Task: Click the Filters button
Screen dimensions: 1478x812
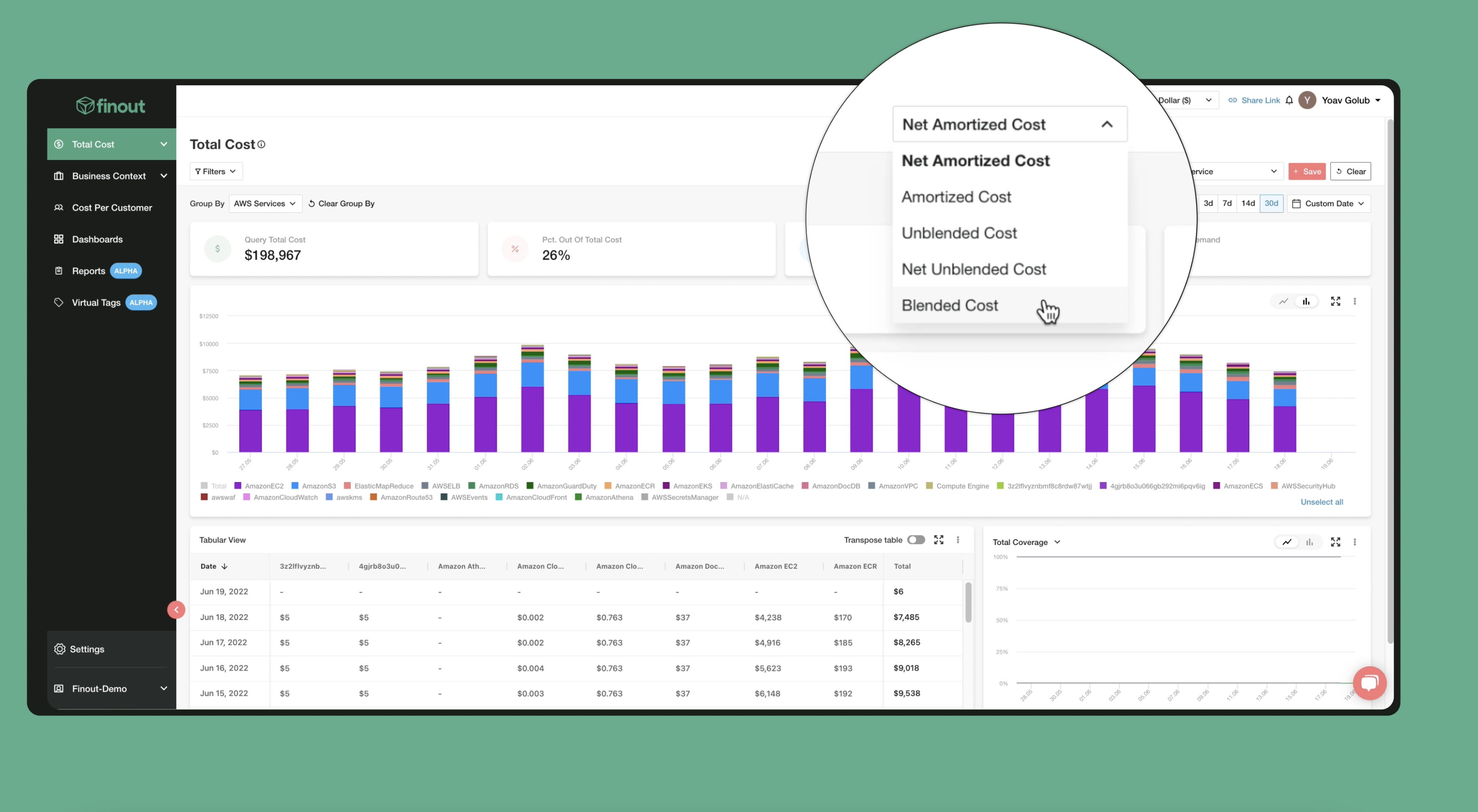Action: (216, 171)
